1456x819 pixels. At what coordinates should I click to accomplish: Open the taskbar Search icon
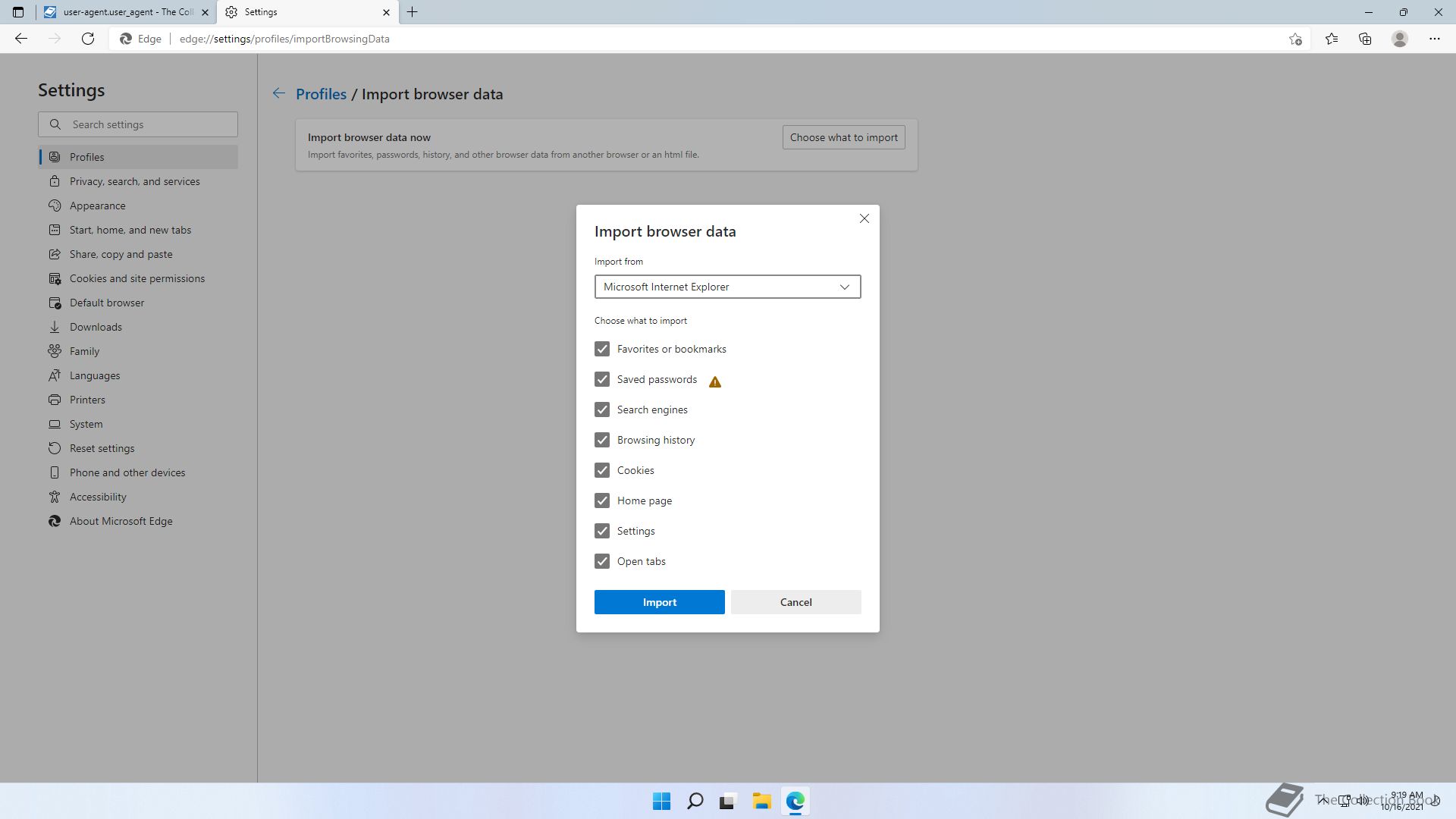point(695,801)
